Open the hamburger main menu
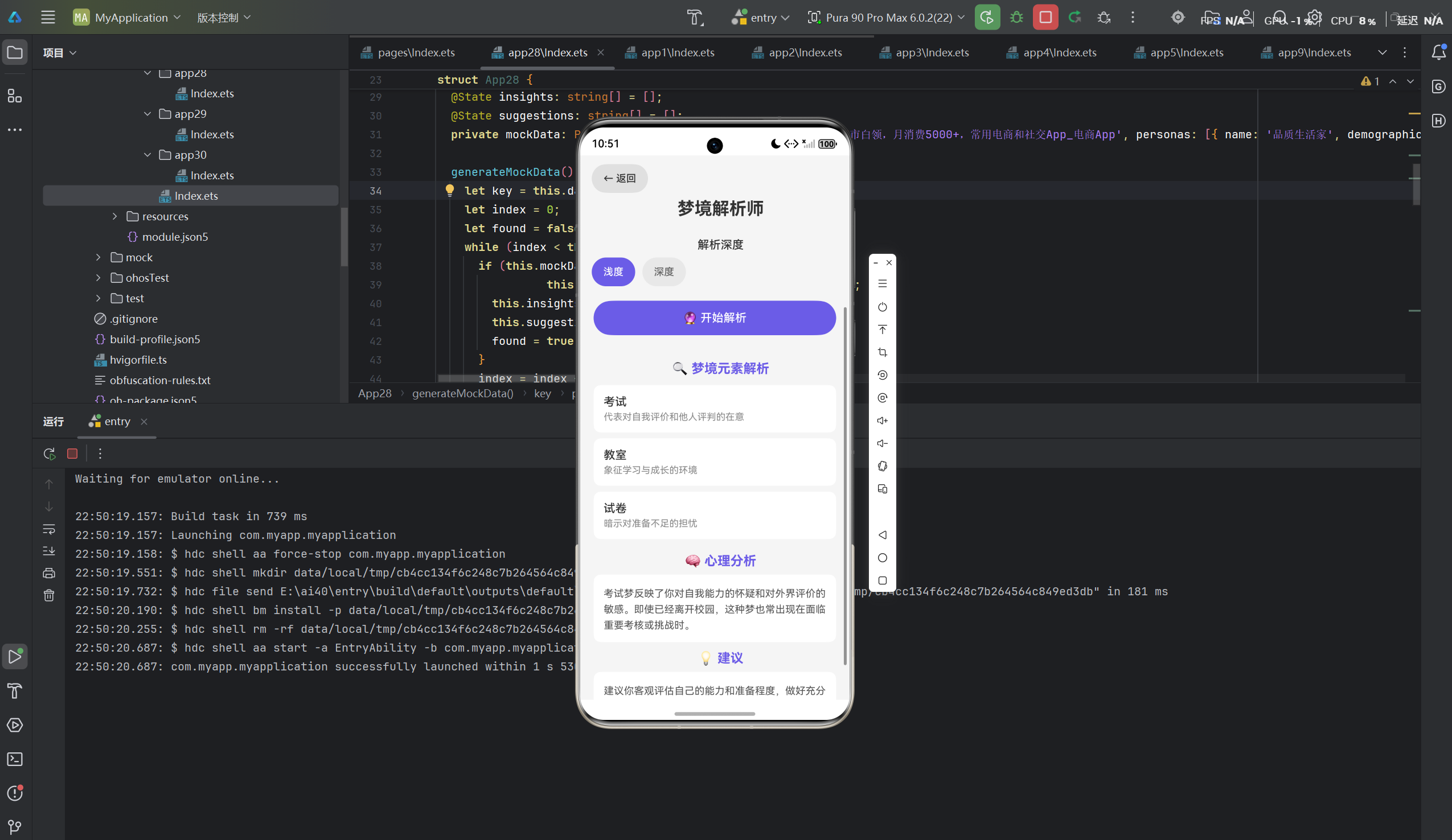This screenshot has height=840, width=1452. pos(48,17)
